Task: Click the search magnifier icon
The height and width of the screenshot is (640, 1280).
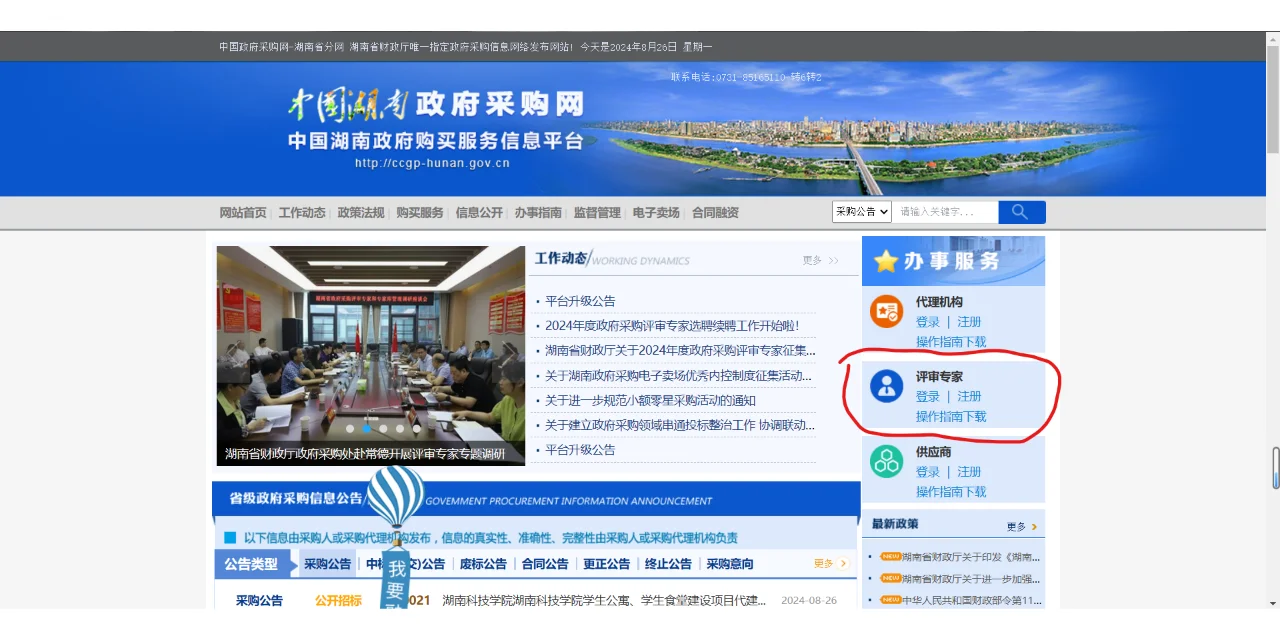Action: tap(1020, 211)
